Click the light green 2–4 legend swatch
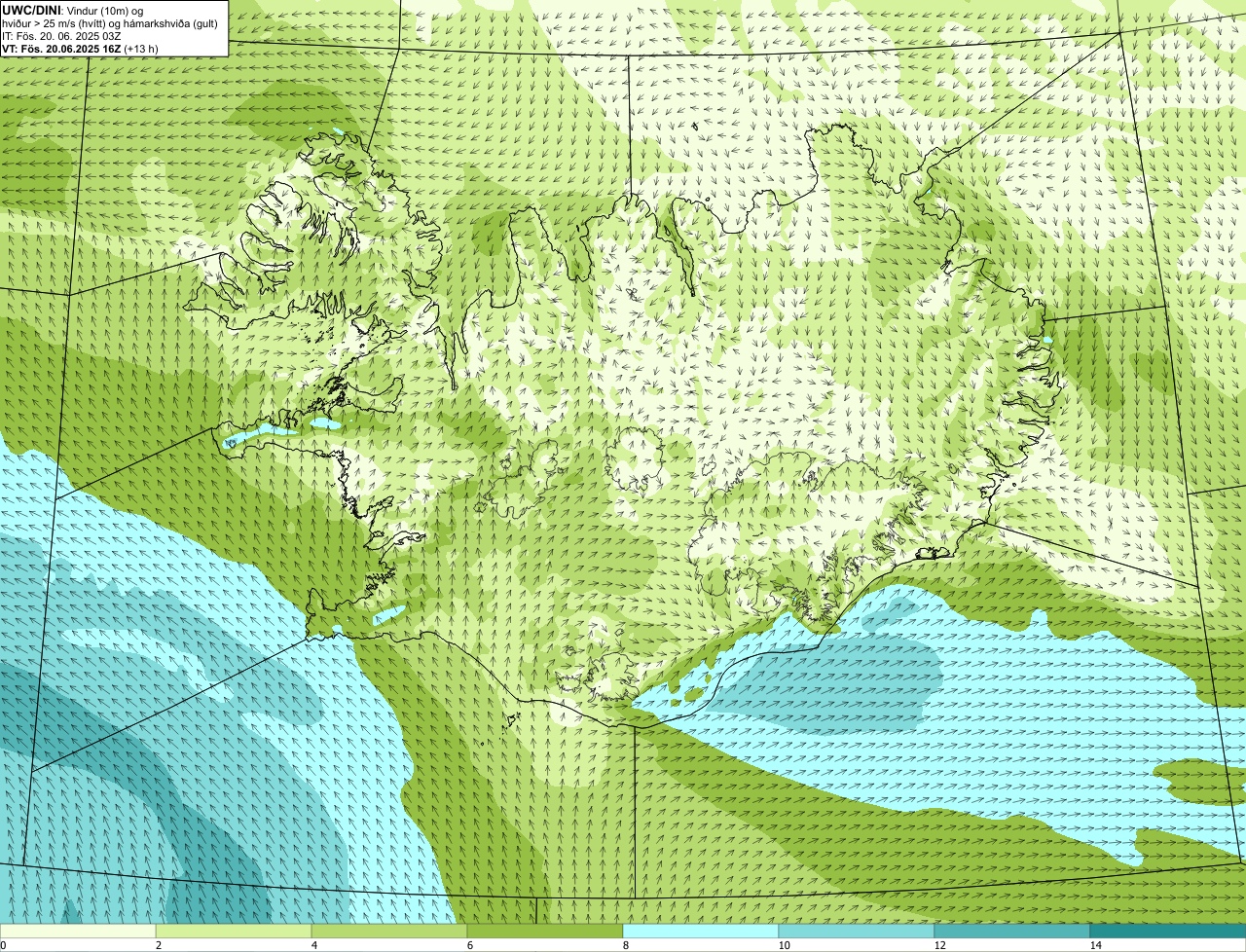This screenshot has width=1246, height=952. click(x=234, y=931)
